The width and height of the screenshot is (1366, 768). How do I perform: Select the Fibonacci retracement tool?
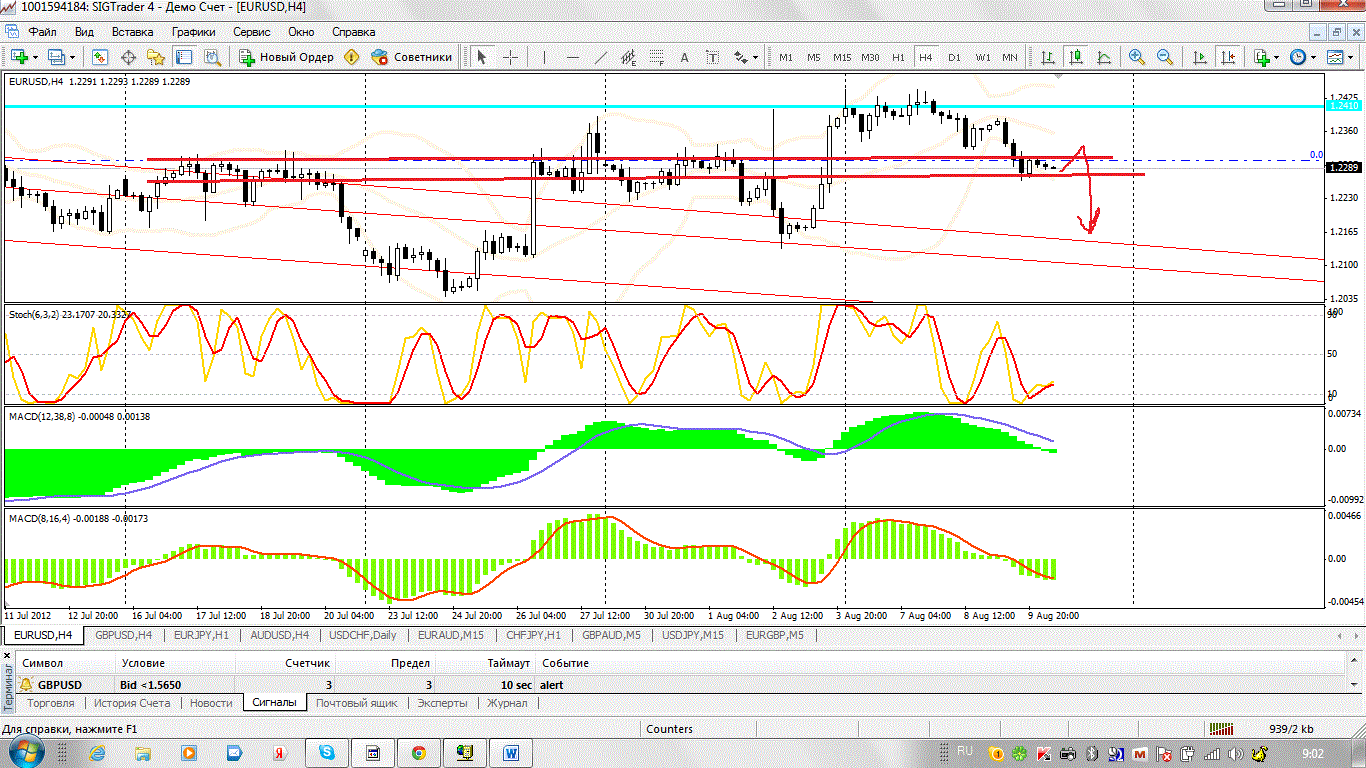[x=657, y=57]
